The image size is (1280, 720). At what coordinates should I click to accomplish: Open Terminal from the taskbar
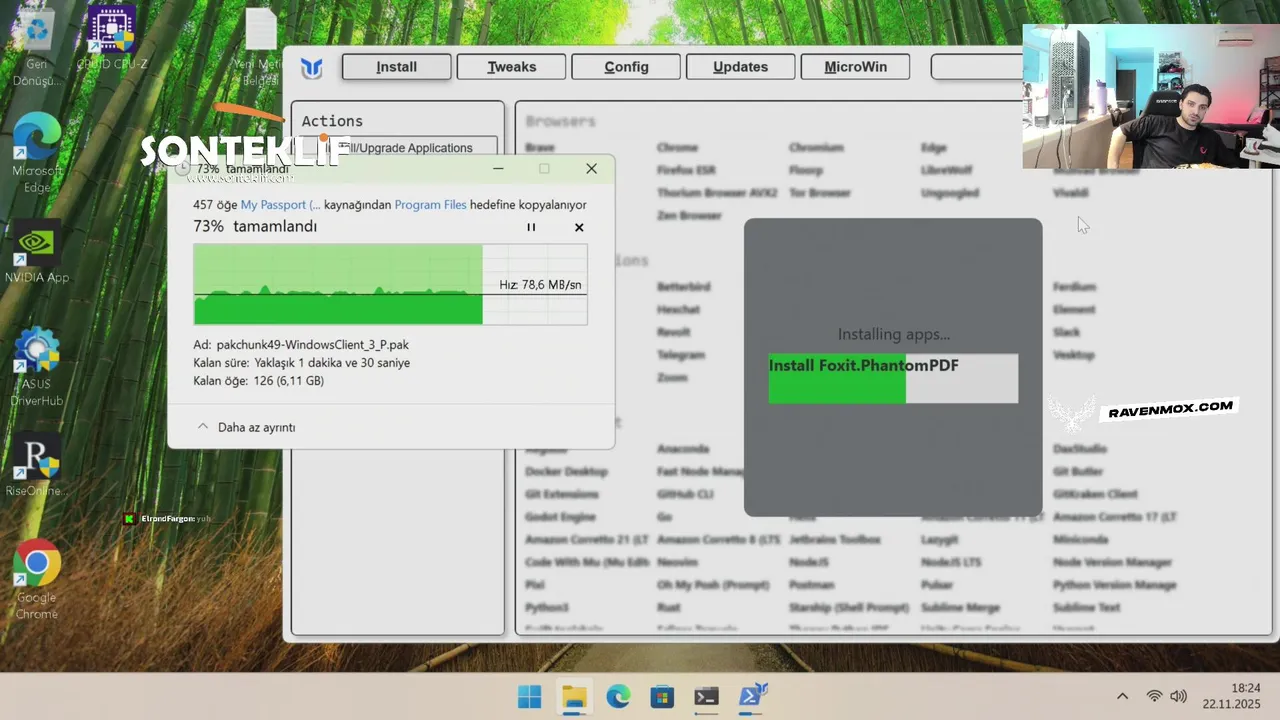[706, 697]
